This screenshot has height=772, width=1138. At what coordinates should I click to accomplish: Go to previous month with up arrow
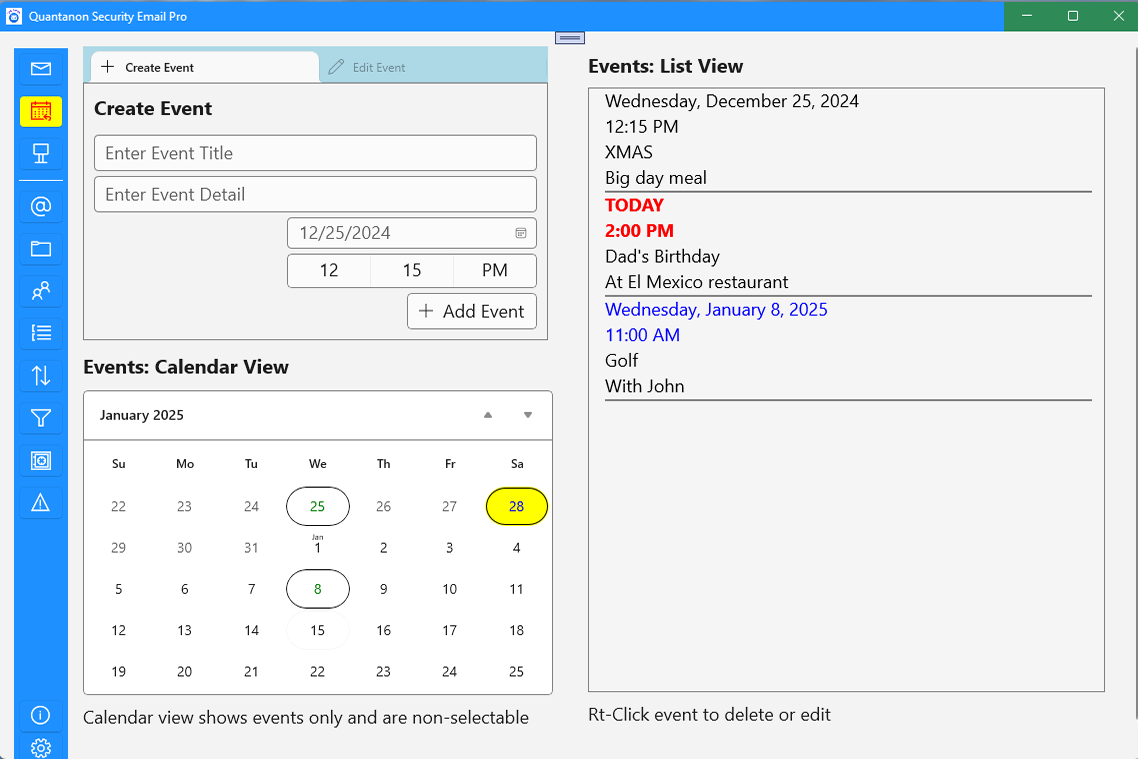(488, 415)
